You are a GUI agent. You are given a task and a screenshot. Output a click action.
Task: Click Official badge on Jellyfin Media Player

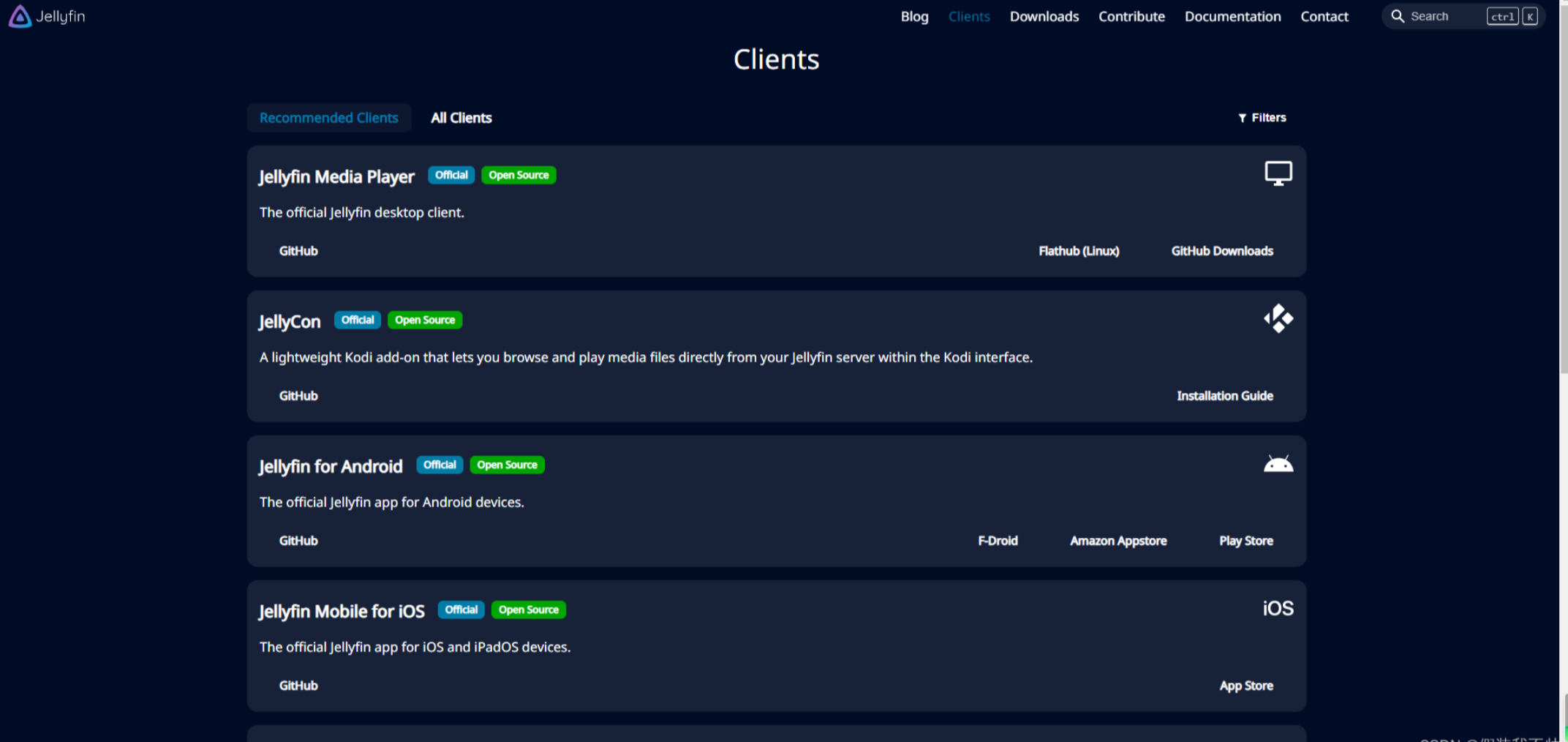[451, 175]
